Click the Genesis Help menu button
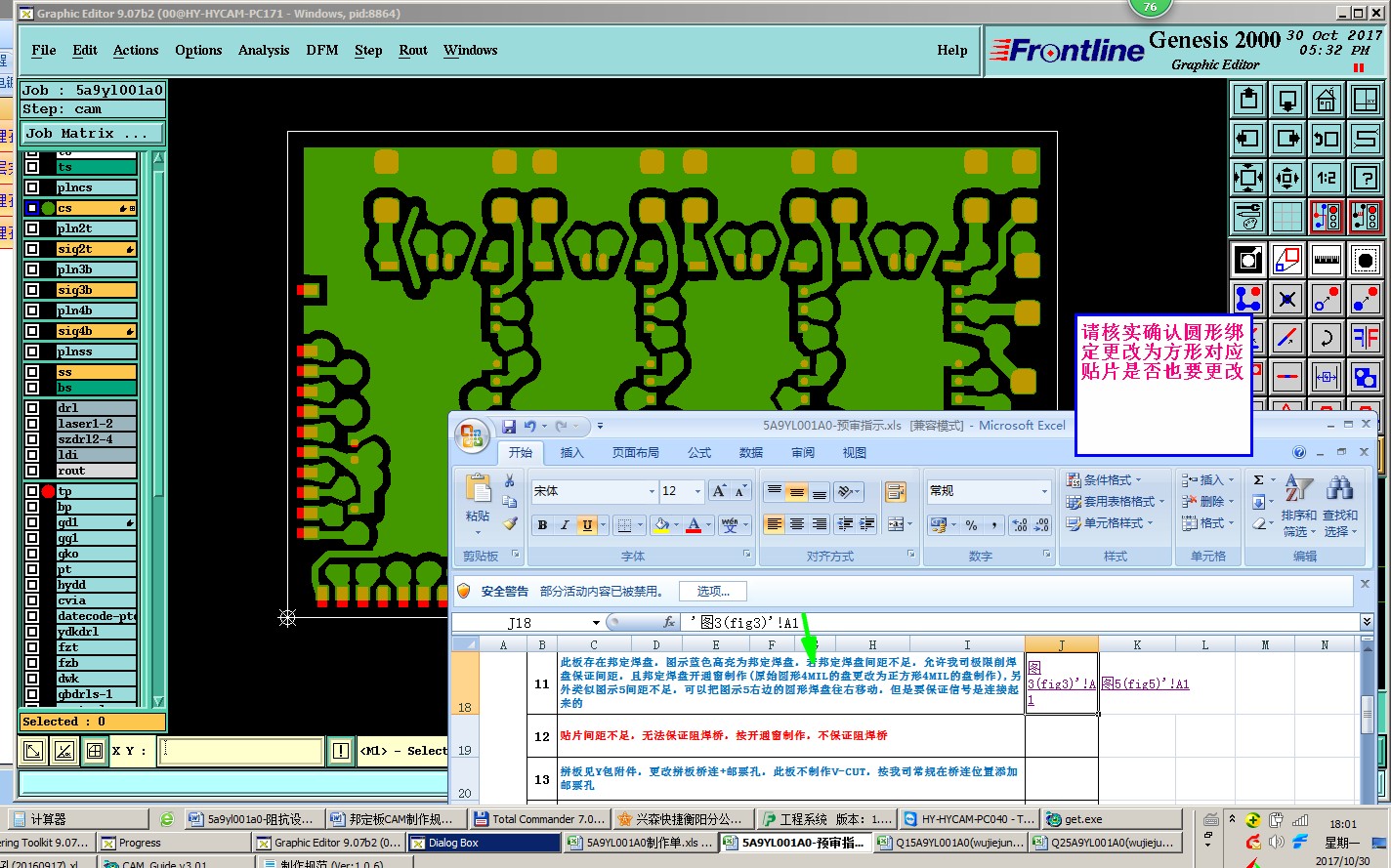 [952, 50]
